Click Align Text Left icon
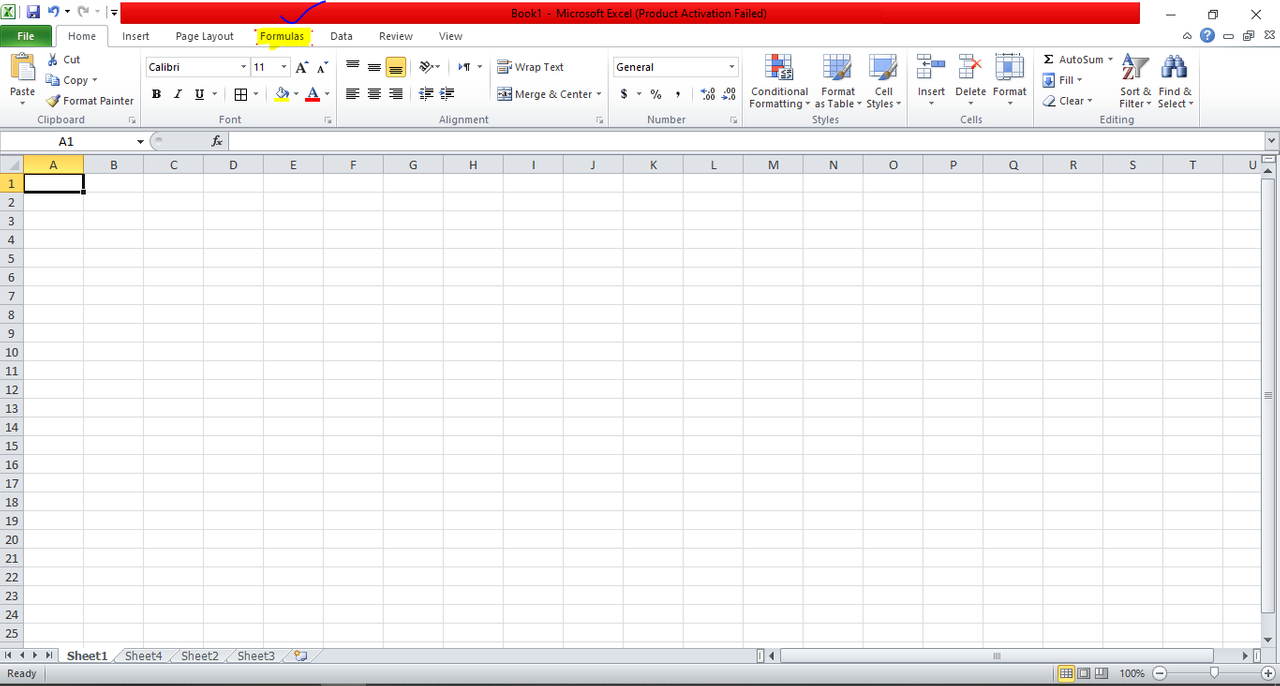1280x686 pixels. (x=352, y=94)
